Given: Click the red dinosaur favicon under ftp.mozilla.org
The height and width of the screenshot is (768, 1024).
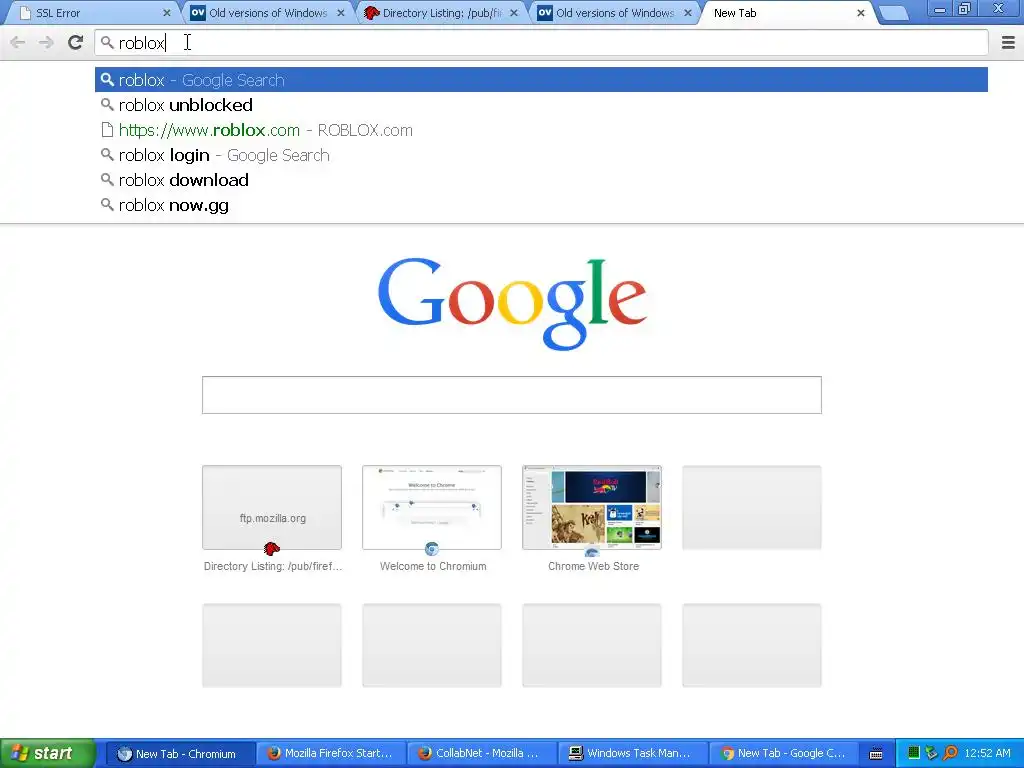Looking at the screenshot, I should tap(272, 549).
